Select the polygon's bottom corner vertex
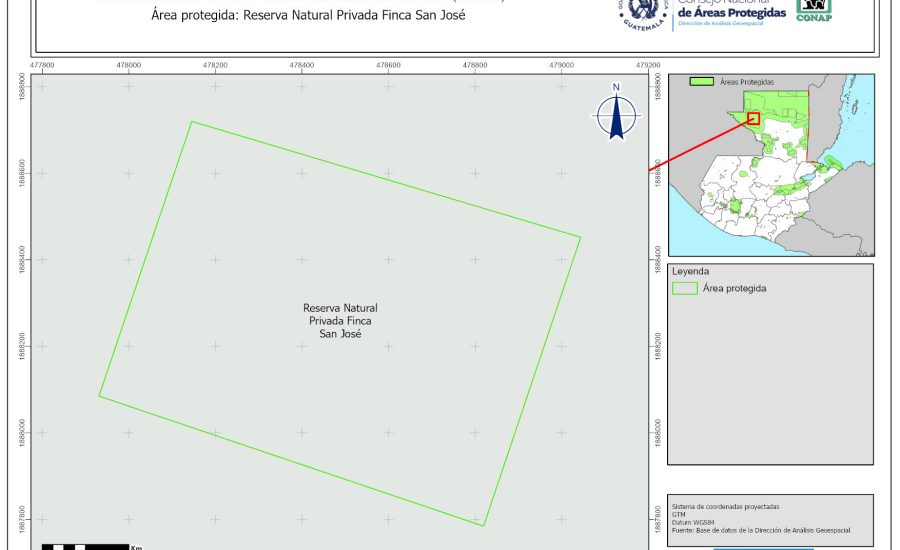Image resolution: width=900 pixels, height=550 pixels. [x=484, y=525]
